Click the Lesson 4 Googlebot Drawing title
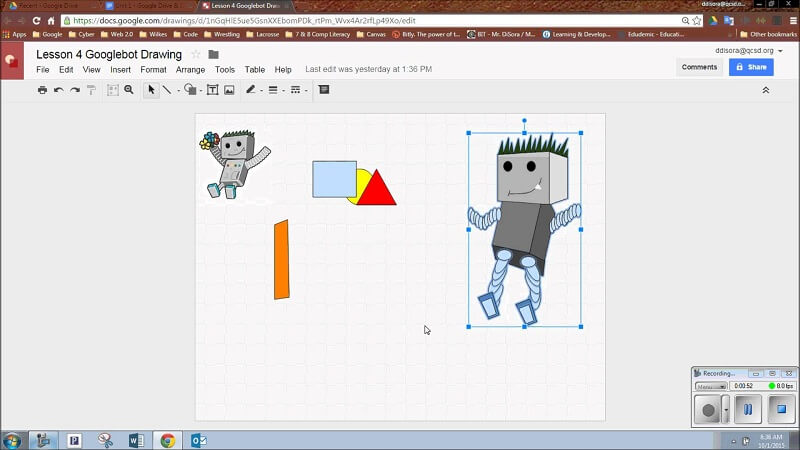 pos(109,54)
